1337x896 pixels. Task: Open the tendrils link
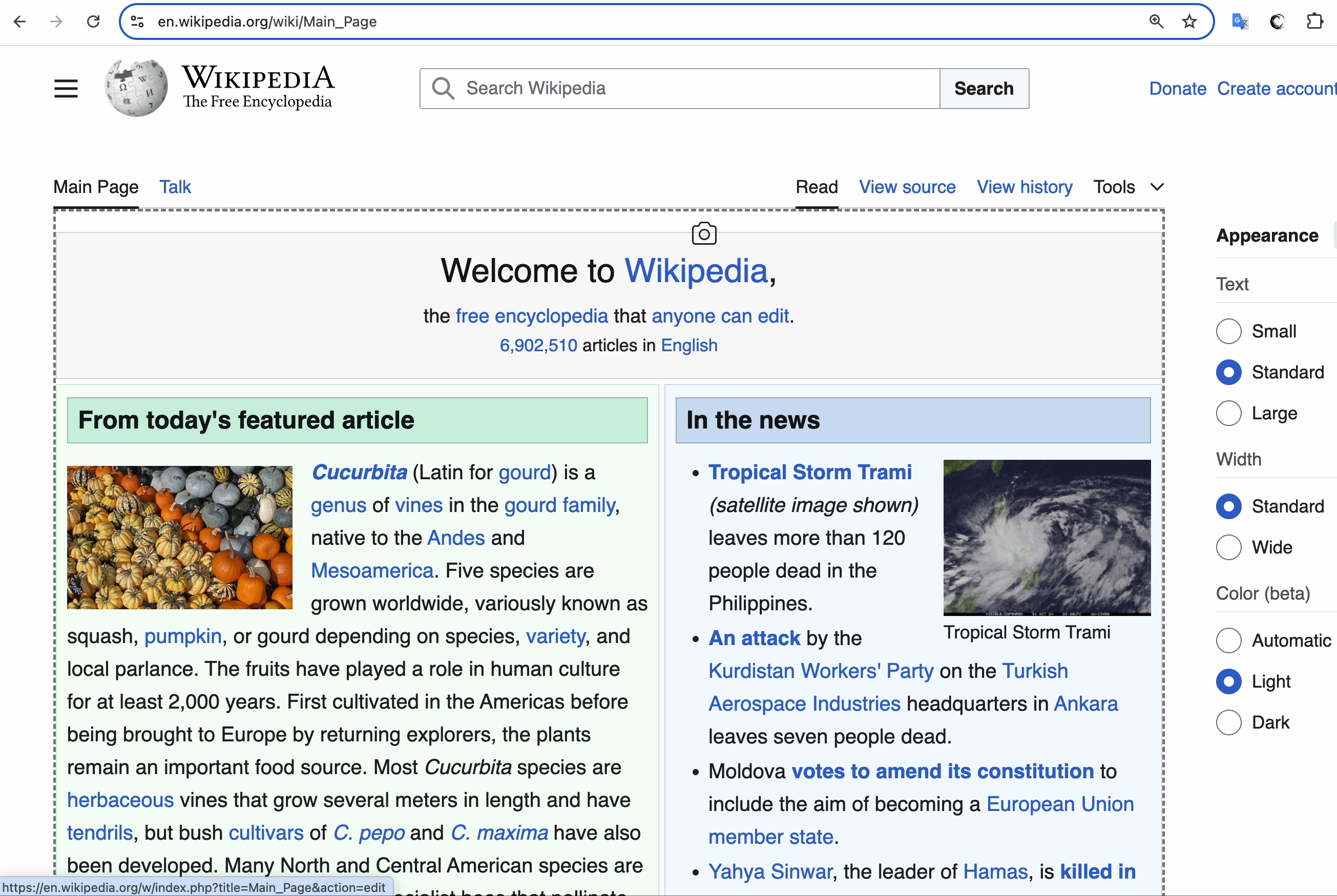(x=99, y=833)
